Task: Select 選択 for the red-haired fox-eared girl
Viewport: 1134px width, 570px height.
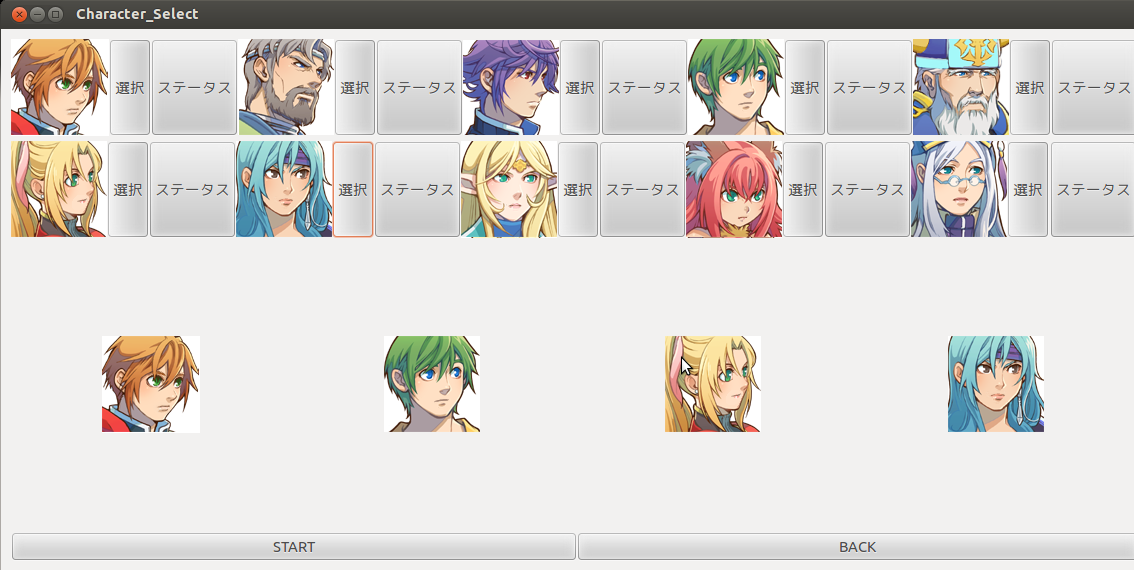Action: (x=803, y=190)
